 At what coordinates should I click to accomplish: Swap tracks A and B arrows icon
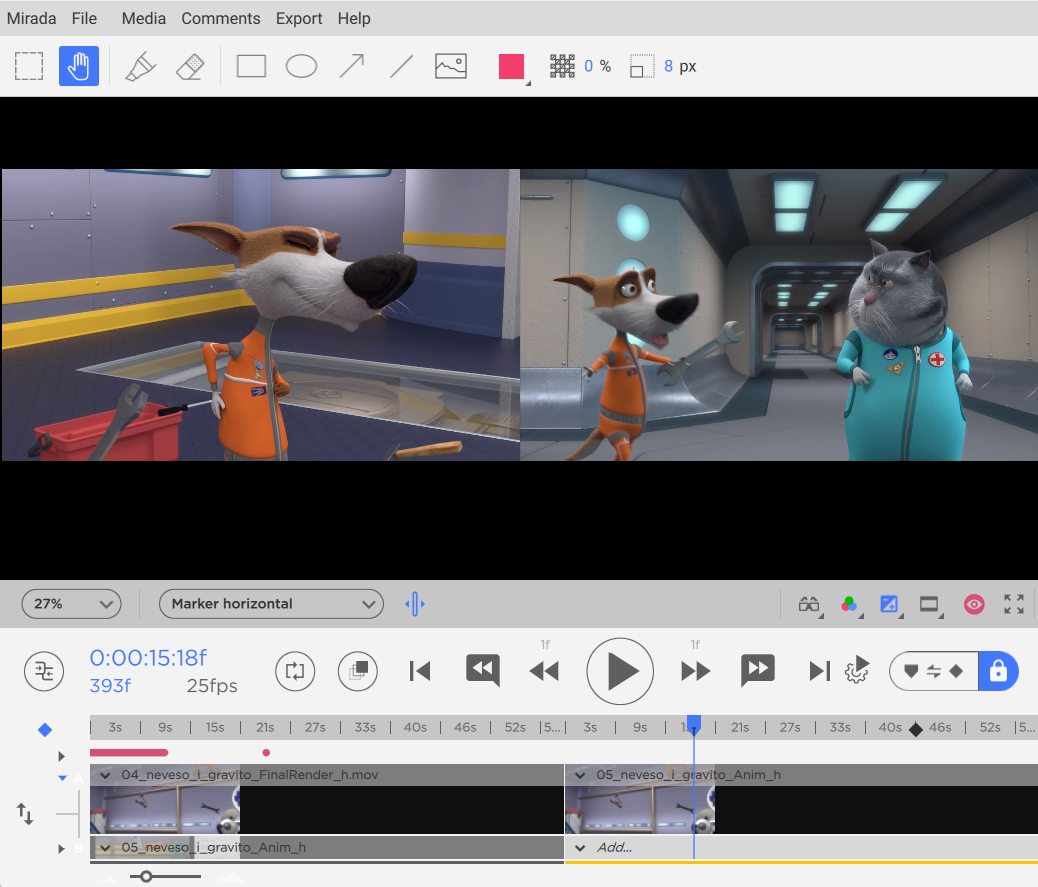(x=25, y=814)
